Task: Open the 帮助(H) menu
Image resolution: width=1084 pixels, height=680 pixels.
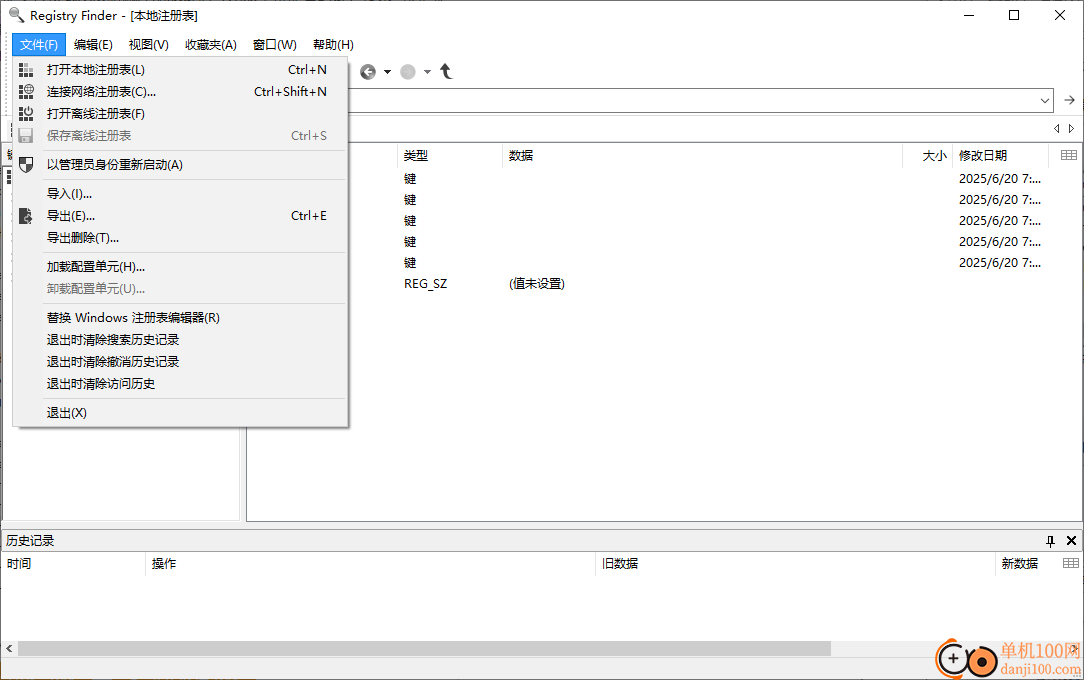Action: [333, 45]
